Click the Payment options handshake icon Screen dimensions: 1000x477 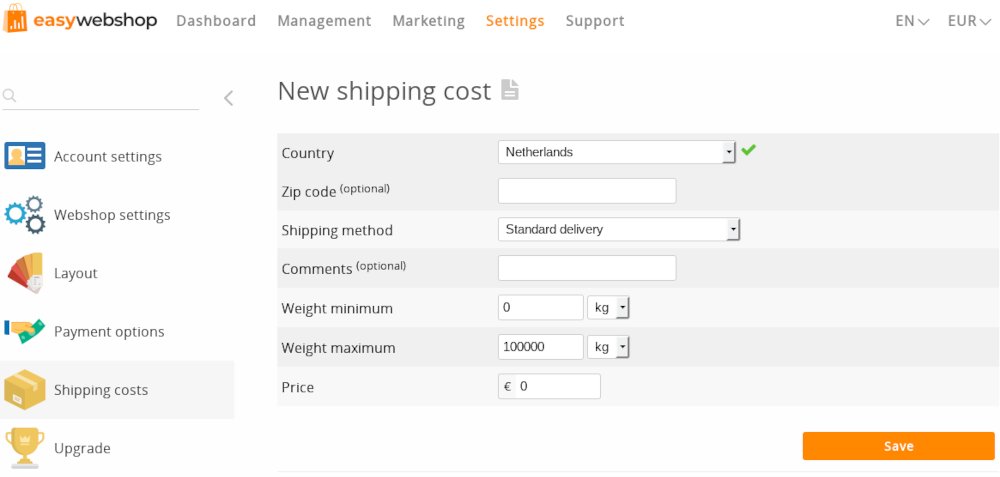tap(25, 331)
